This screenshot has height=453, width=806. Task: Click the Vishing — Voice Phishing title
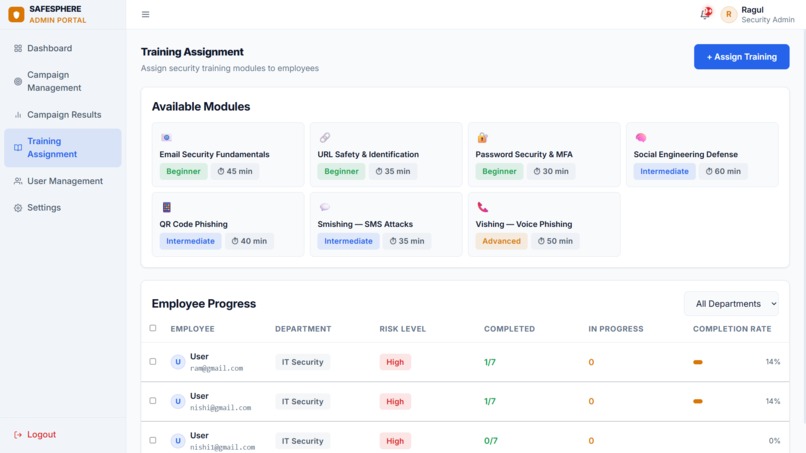click(523, 224)
